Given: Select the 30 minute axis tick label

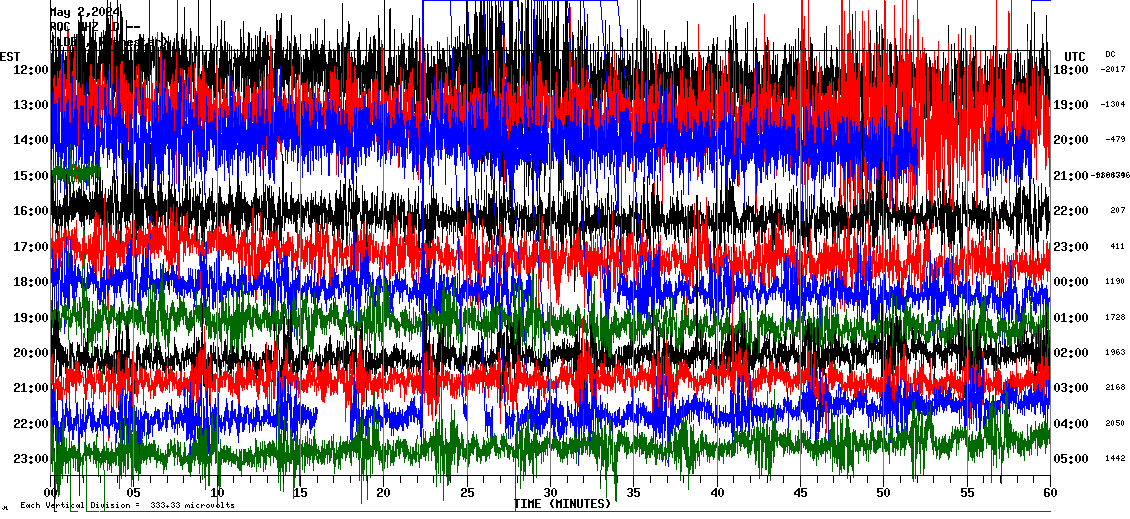Looking at the screenshot, I should click(550, 492).
